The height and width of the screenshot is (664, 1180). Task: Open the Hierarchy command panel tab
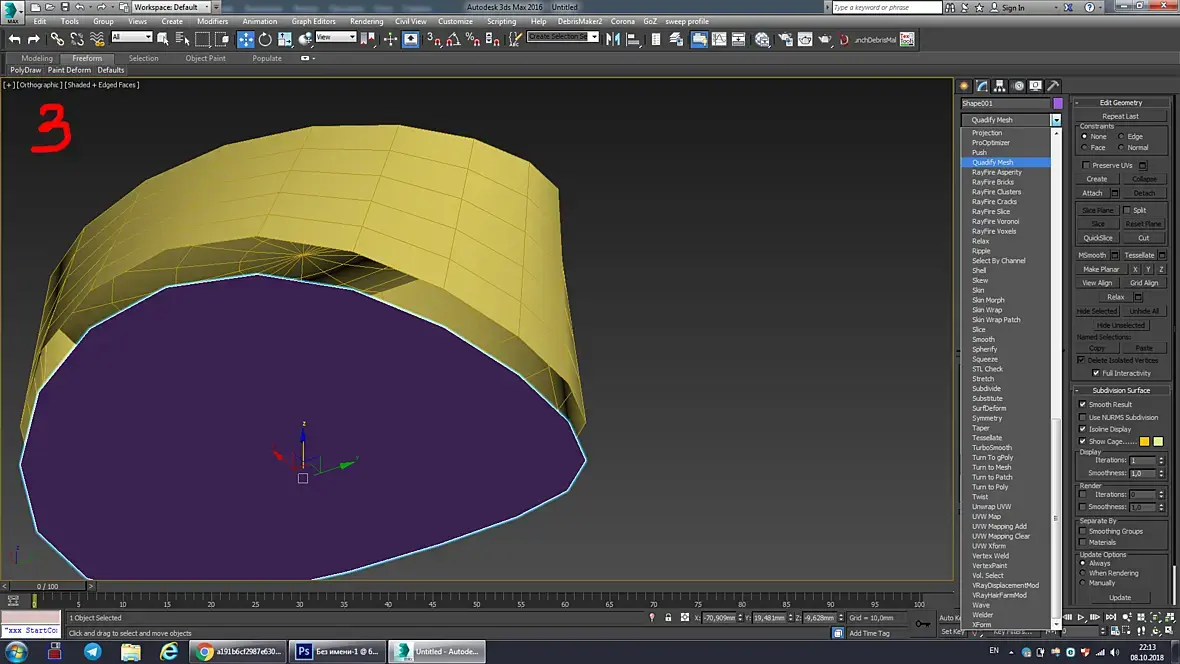click(1000, 86)
